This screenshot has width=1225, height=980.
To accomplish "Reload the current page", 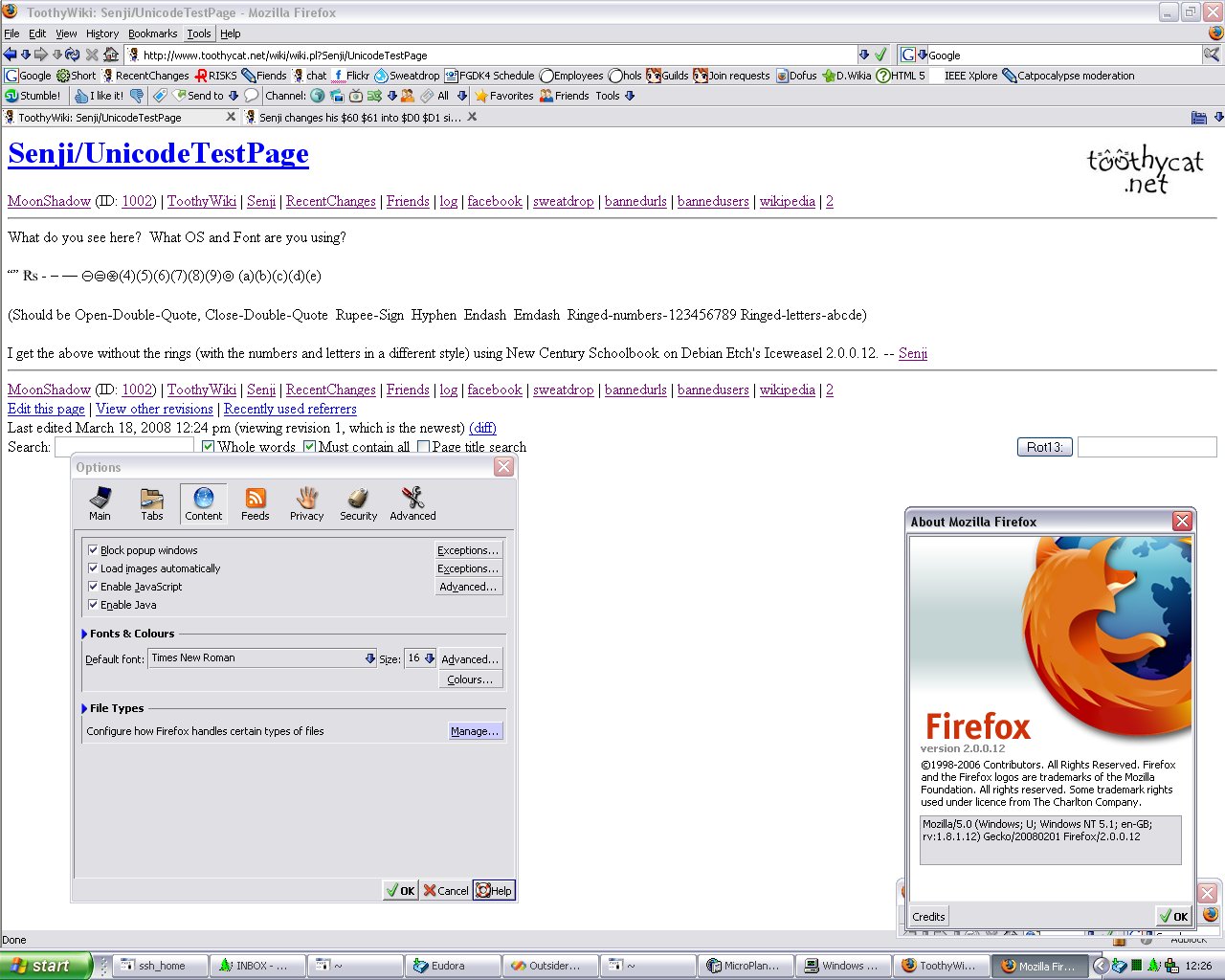I will (72, 55).
